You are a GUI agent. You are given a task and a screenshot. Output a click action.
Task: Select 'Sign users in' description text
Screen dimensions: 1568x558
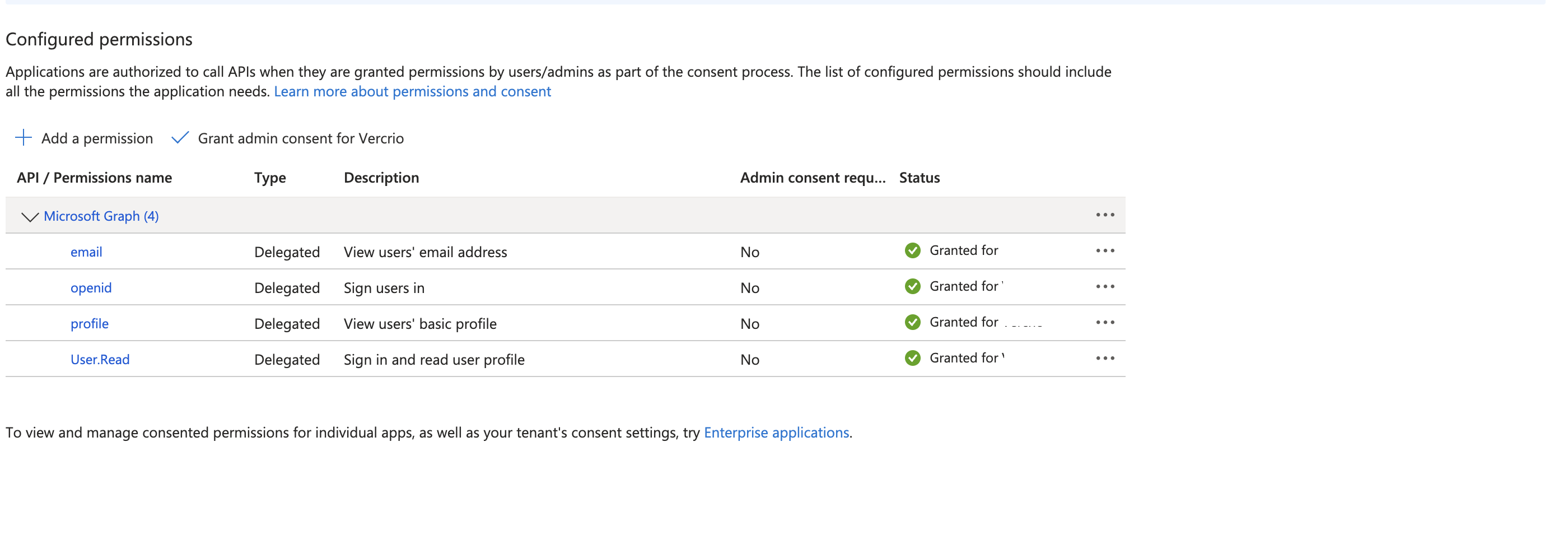(x=384, y=288)
